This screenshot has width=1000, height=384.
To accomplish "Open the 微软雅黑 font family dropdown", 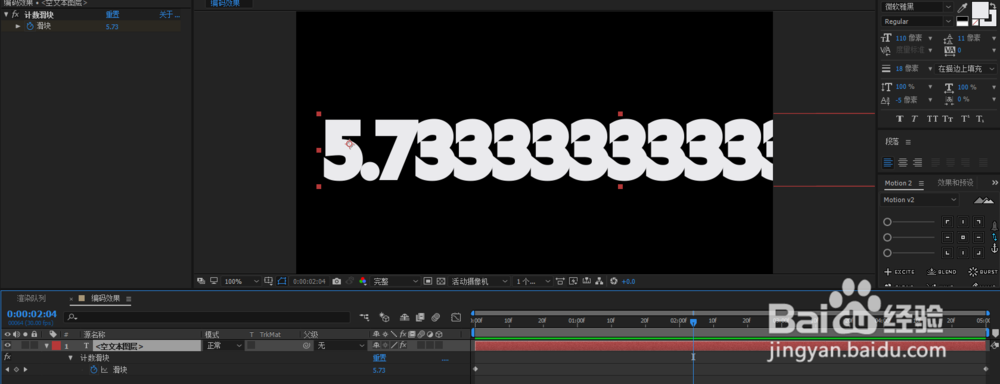I will pyautogui.click(x=917, y=7).
